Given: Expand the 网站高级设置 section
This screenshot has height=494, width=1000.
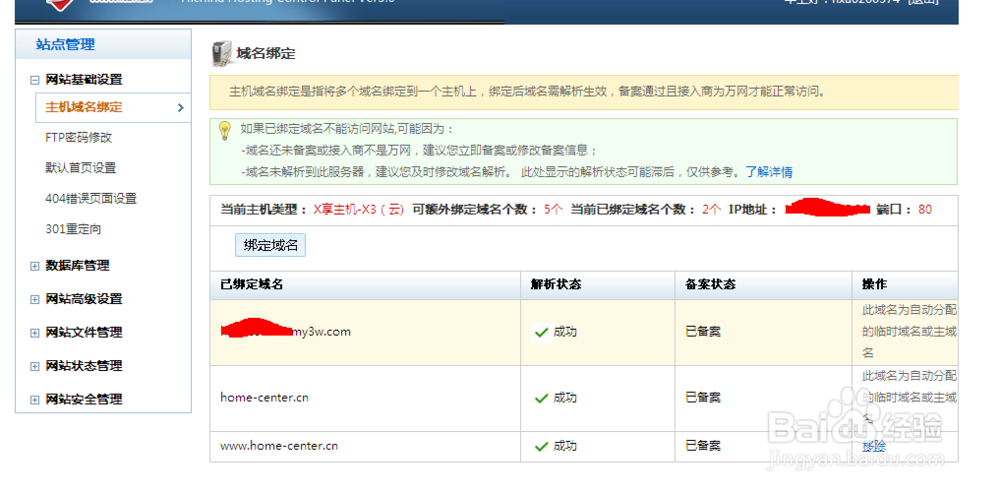Looking at the screenshot, I should pos(34,300).
